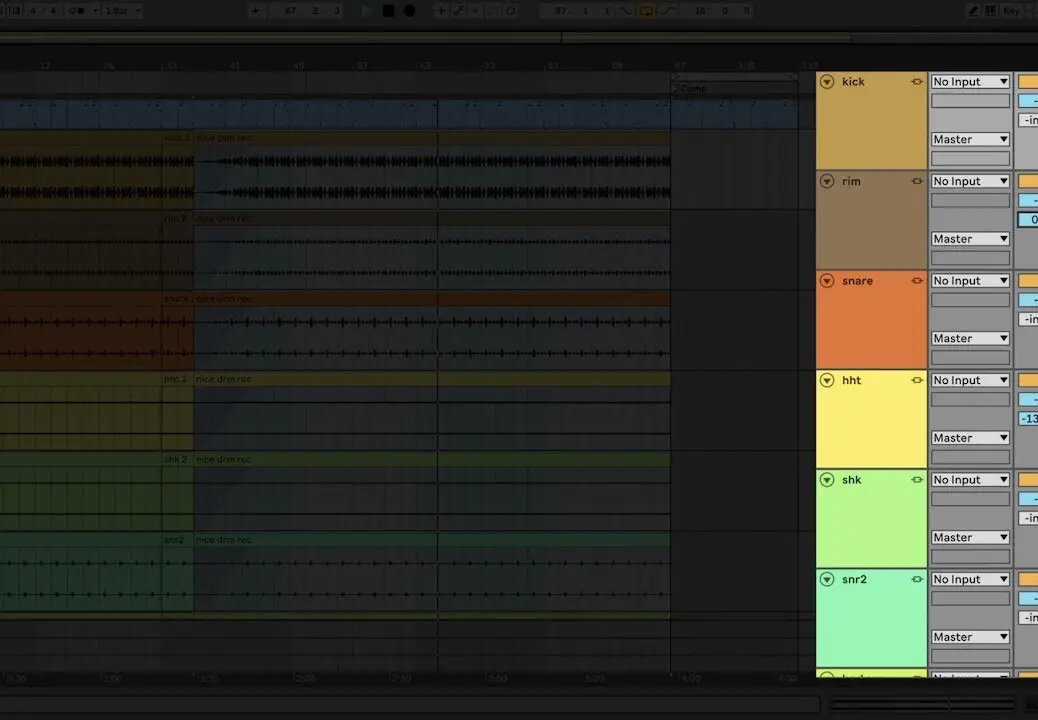Open shk track No Input dropdown
The height and width of the screenshot is (720, 1038).
pos(970,480)
